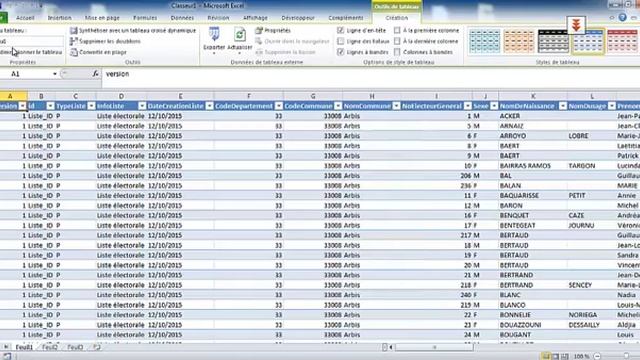
Task: Open the CodeDepartement filter dropdown
Action: point(278,106)
